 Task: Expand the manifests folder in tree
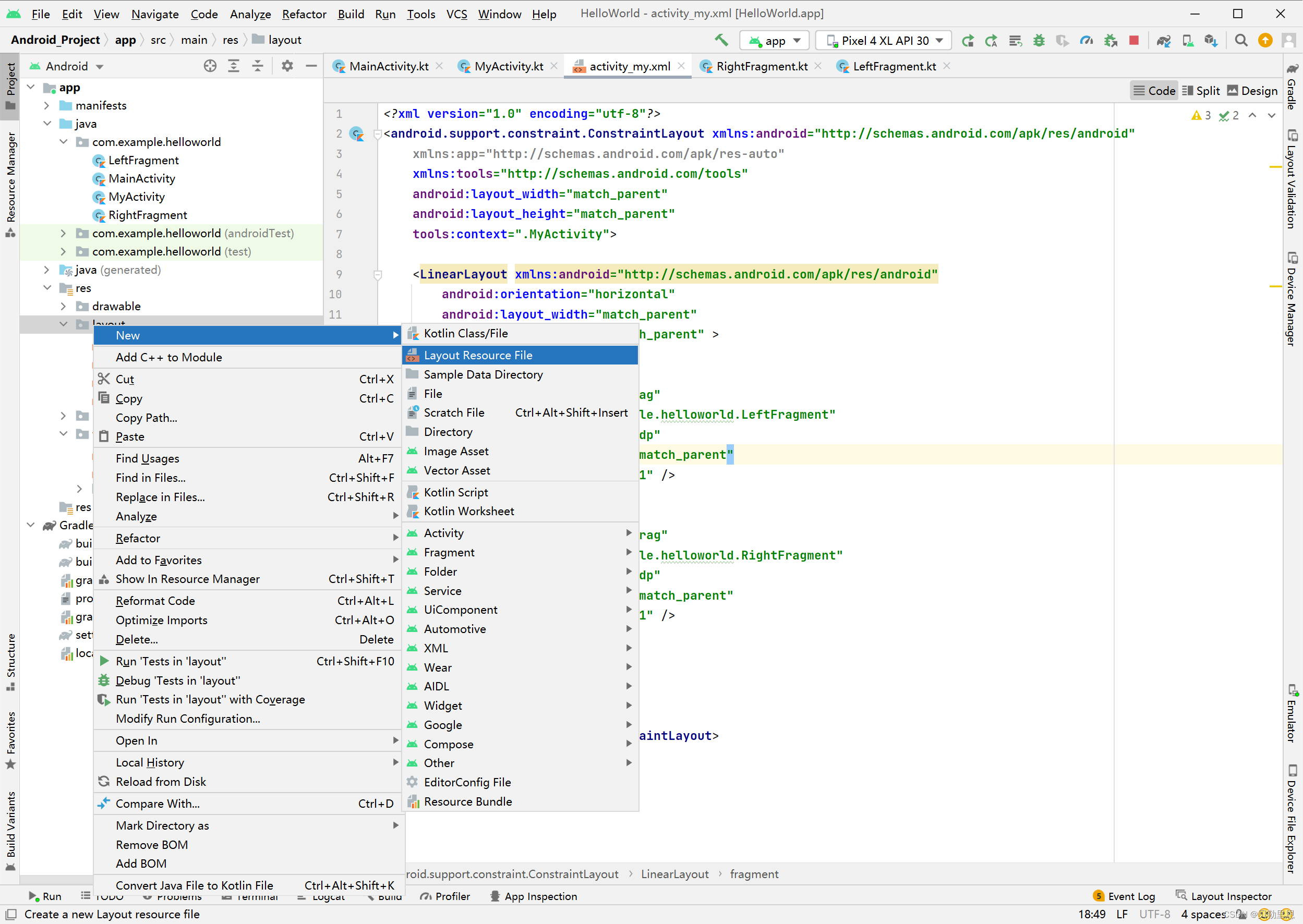(x=47, y=105)
